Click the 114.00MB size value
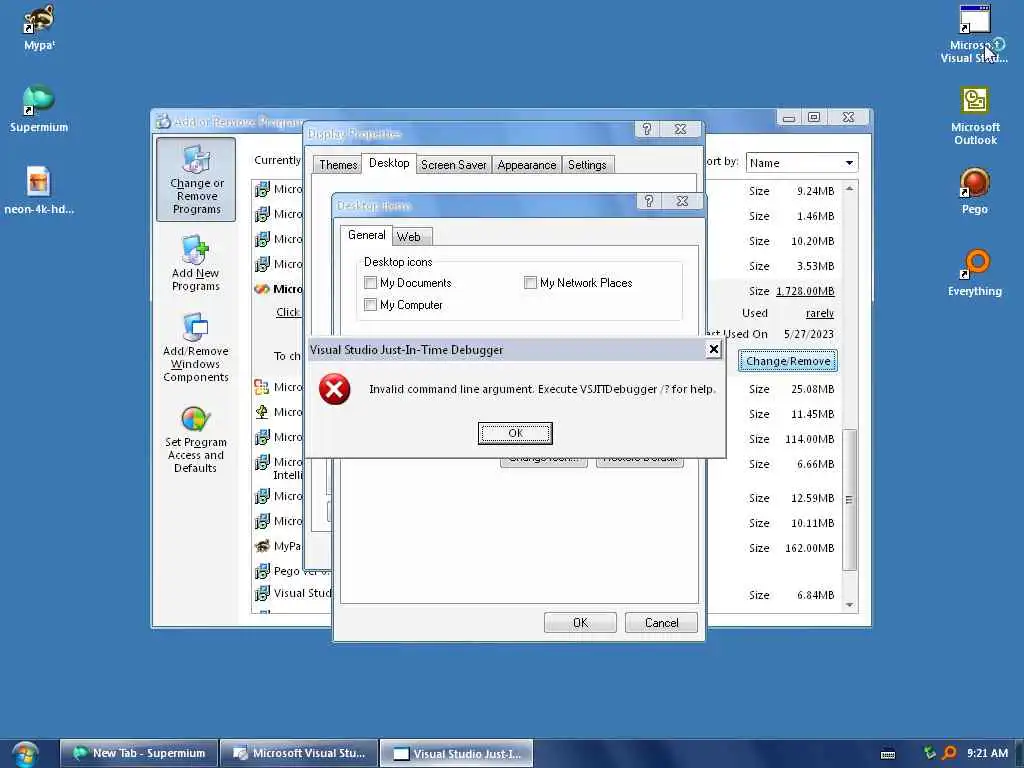Image resolution: width=1024 pixels, height=768 pixels. [810, 439]
